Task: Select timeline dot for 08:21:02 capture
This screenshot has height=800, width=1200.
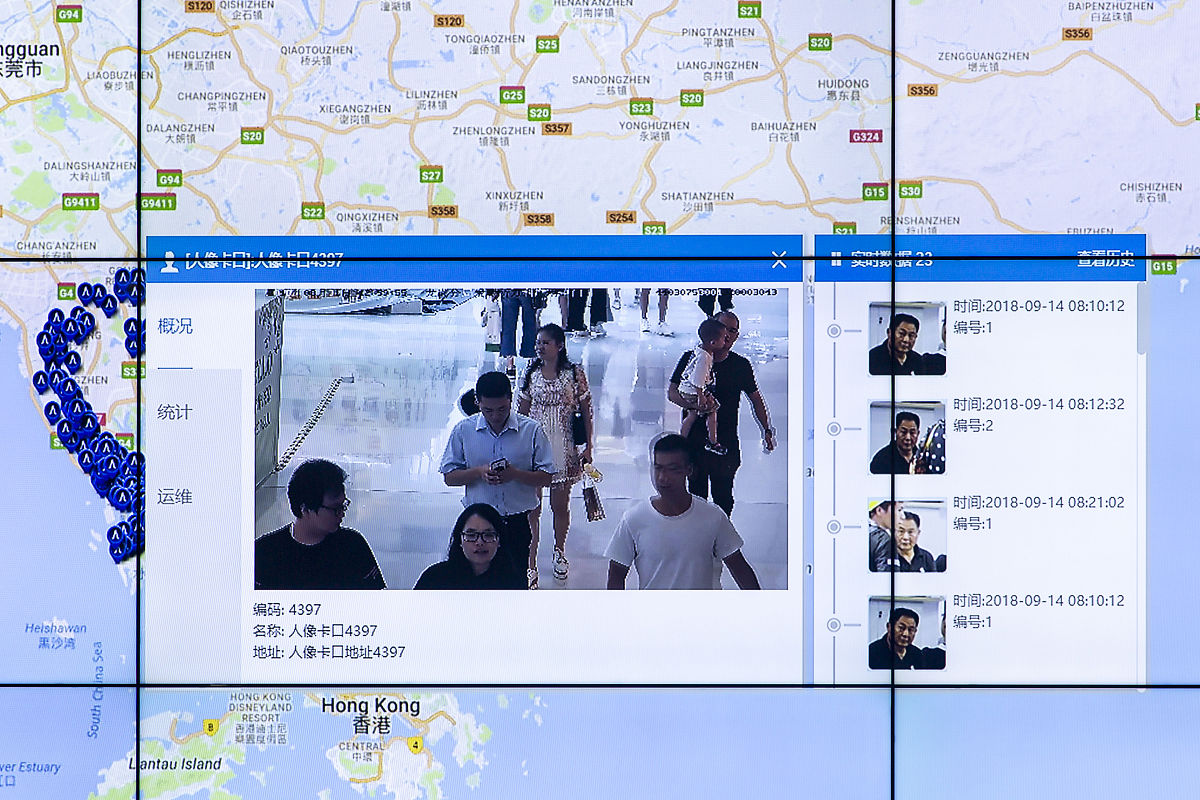Action: coord(834,528)
